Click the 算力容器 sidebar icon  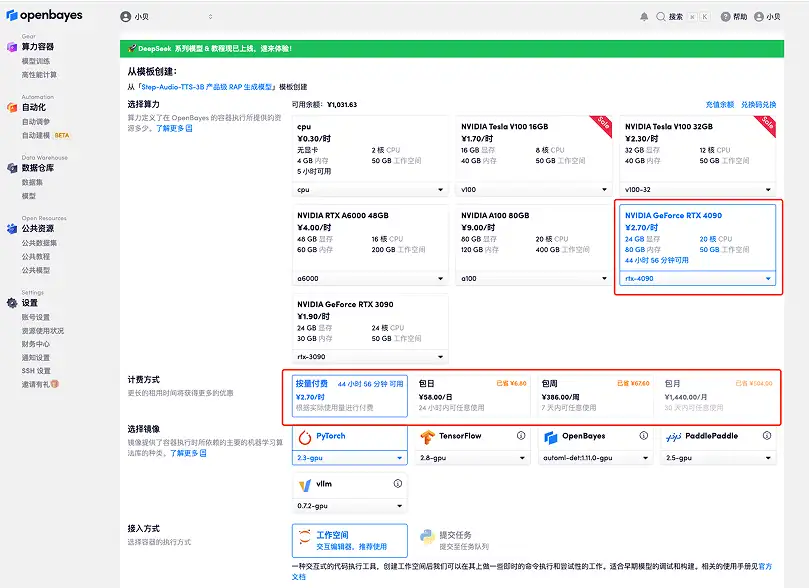pos(12,47)
